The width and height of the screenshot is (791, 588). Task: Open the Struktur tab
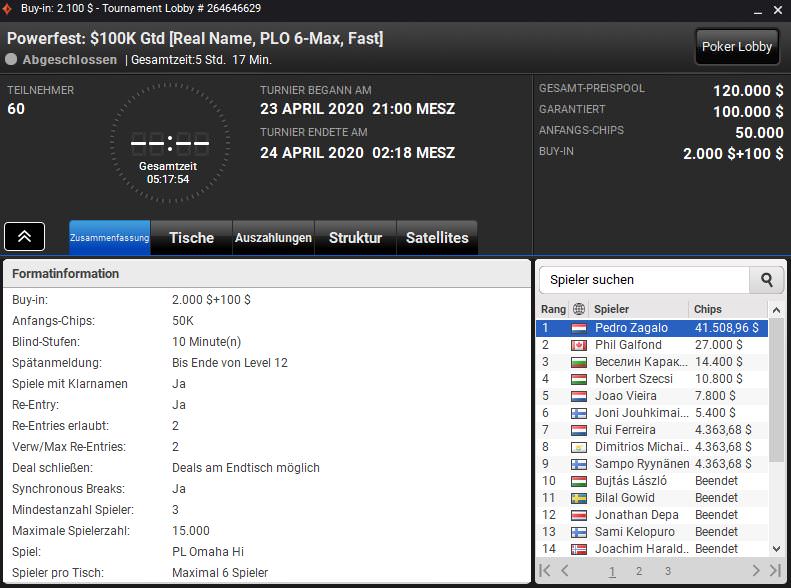tap(355, 238)
